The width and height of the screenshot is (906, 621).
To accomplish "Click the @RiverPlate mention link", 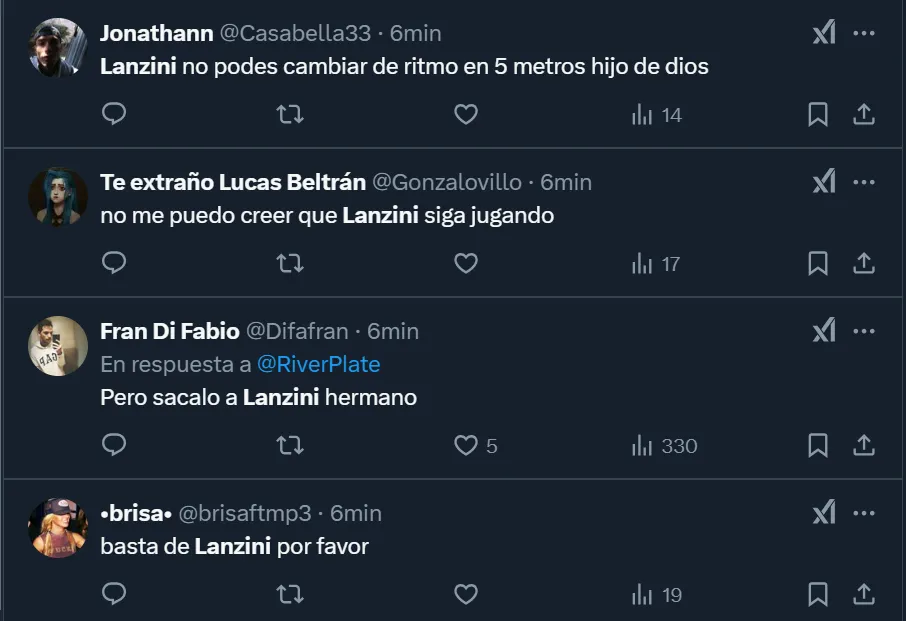I will [x=318, y=364].
